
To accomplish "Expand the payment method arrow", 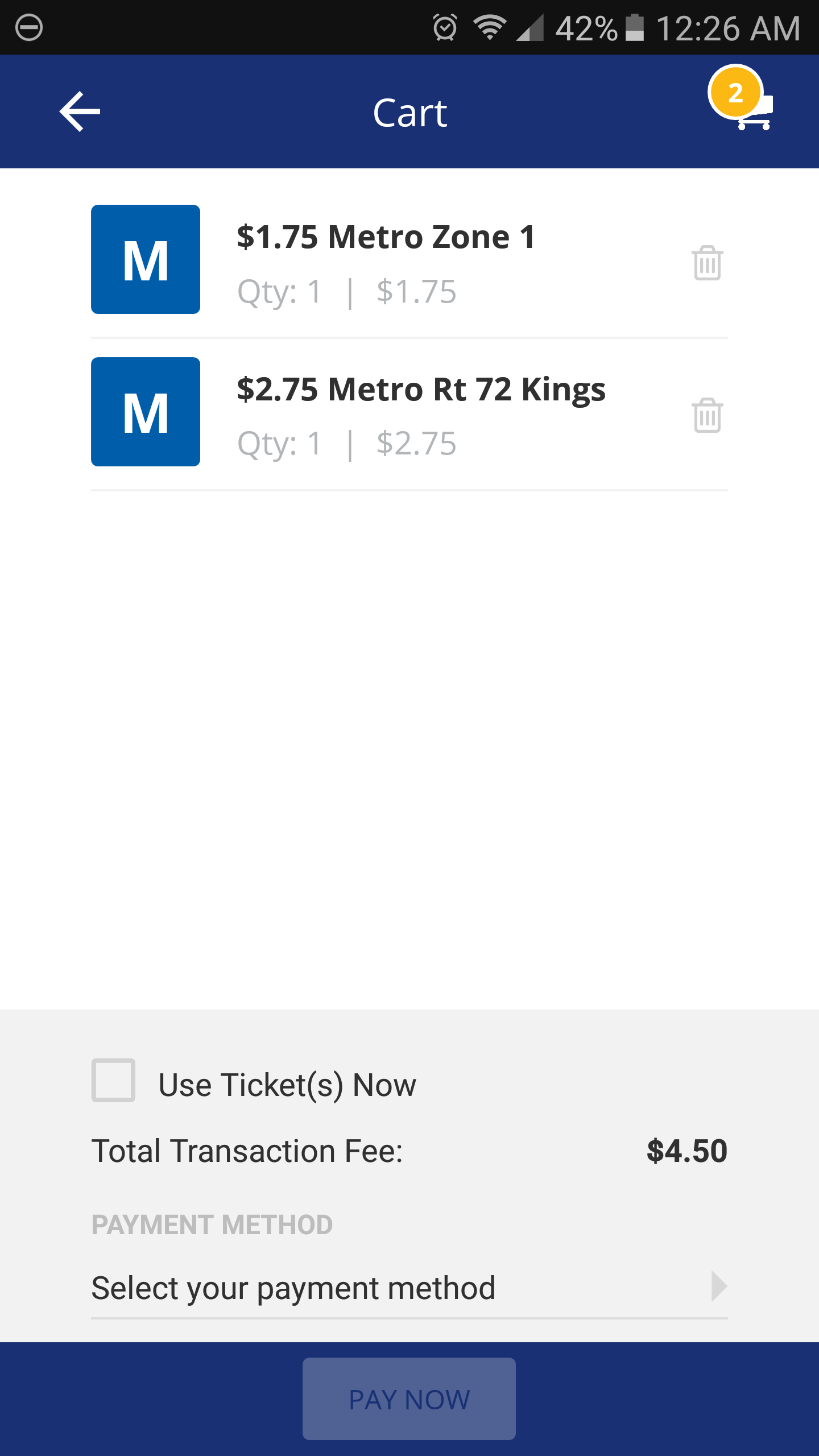I will point(719,1287).
